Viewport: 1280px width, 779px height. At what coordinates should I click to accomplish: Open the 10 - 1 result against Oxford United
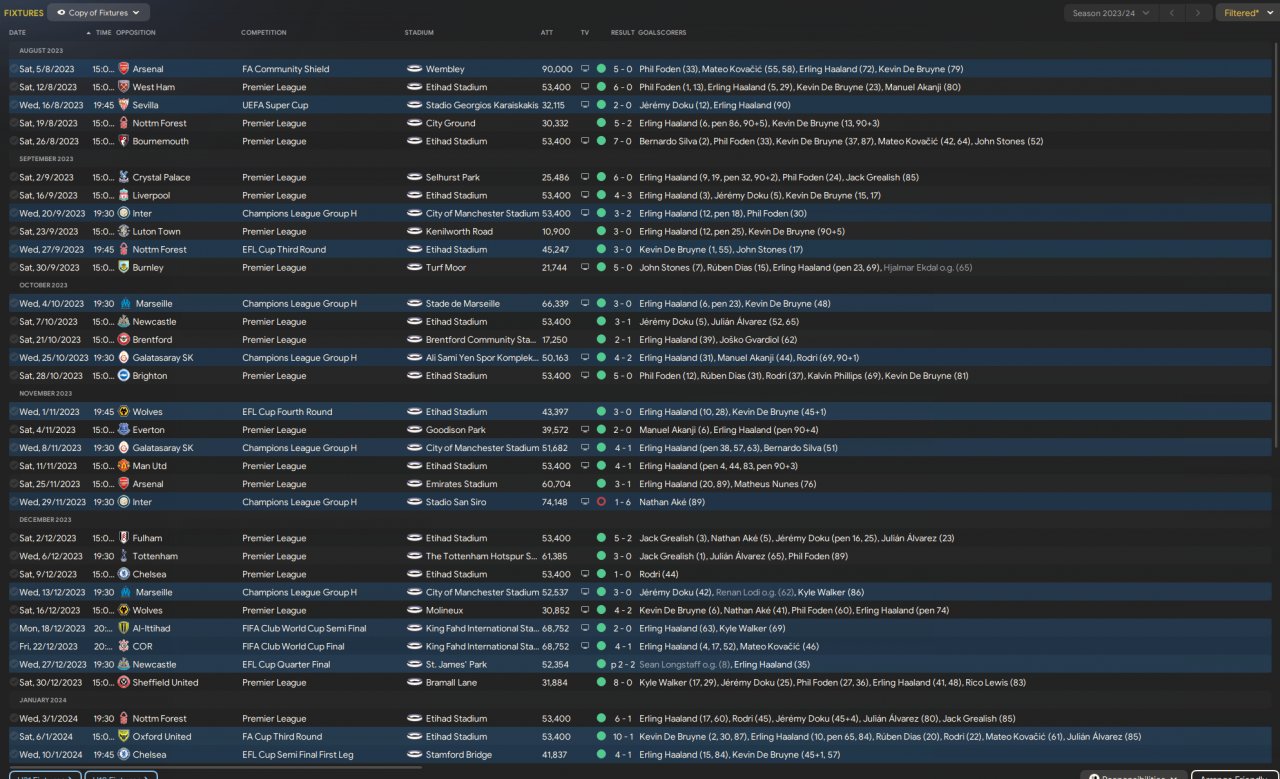pos(622,736)
